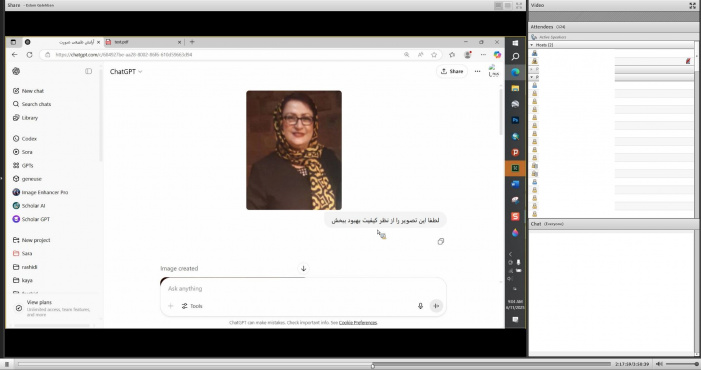Click the read aloud icon in address bar
The width and height of the screenshot is (701, 370).
point(420,55)
